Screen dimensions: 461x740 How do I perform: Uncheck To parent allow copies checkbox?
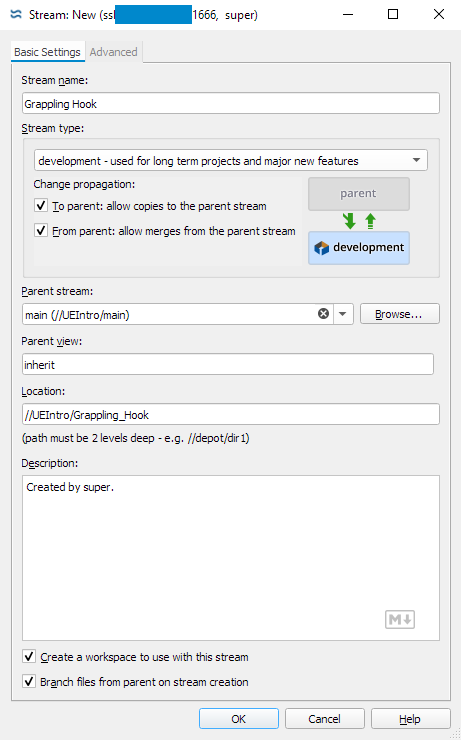click(41, 205)
